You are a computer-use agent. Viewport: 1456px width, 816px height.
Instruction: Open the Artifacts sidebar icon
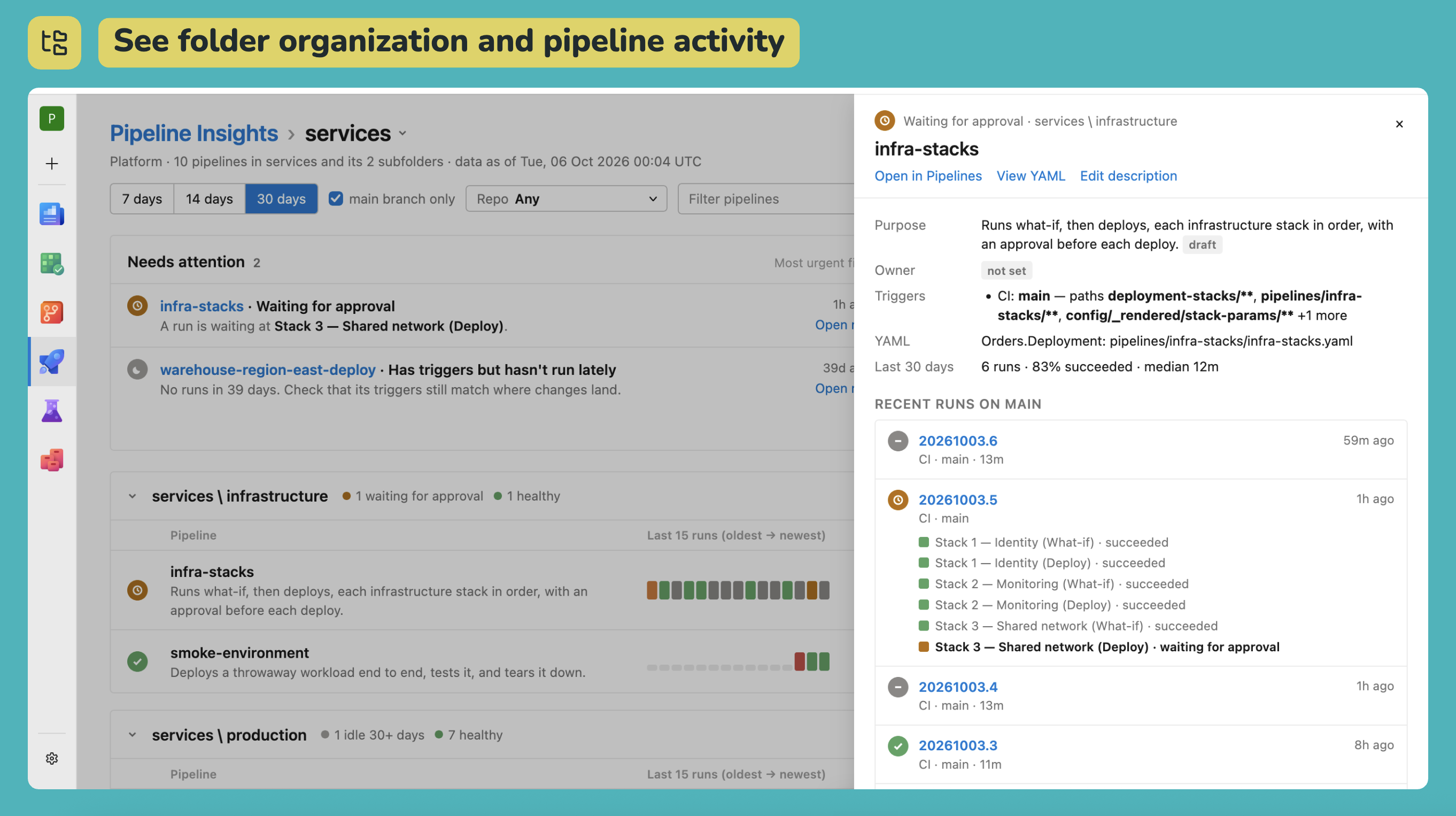point(51,460)
